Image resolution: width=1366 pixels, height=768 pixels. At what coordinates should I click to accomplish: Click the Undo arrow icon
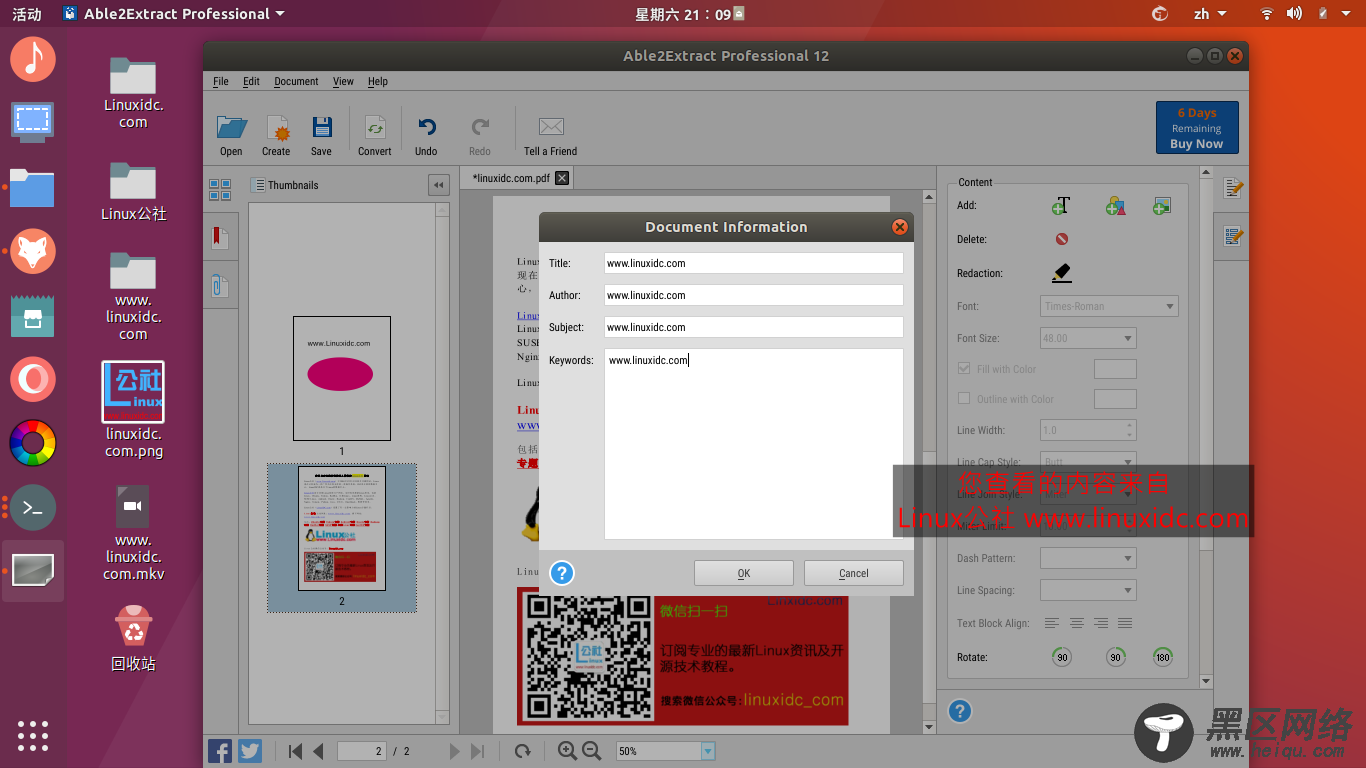[x=427, y=127]
